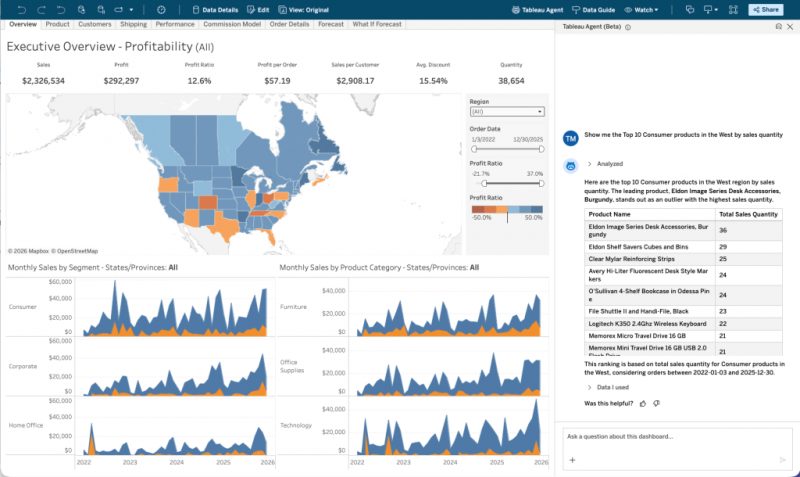800x477 pixels.
Task: Click the Edit workbook button
Action: [258, 10]
